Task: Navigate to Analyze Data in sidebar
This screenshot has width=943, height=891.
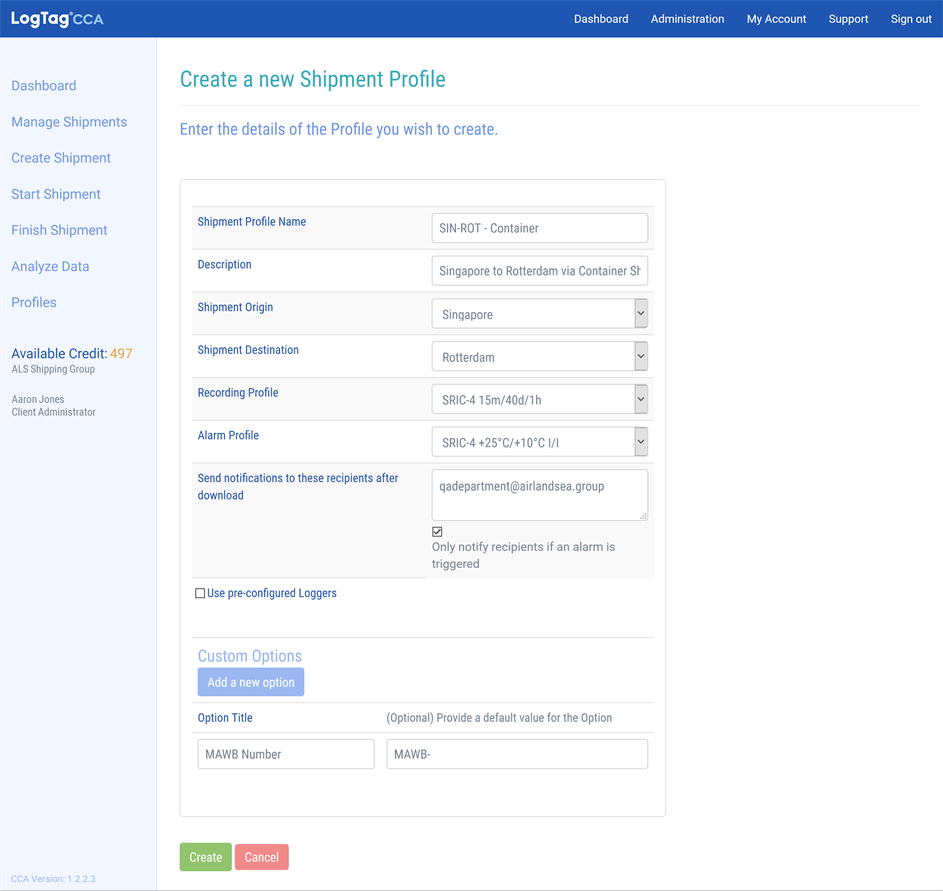Action: 50,266
